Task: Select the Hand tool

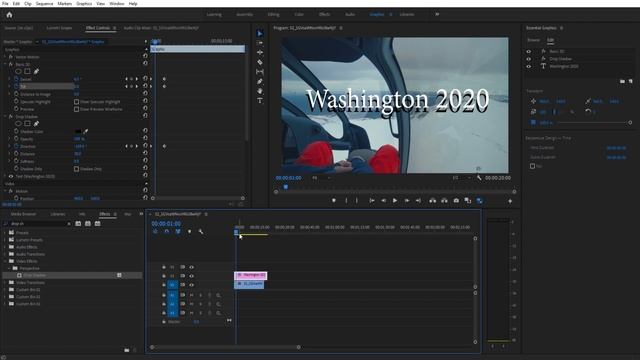Action: point(260,91)
